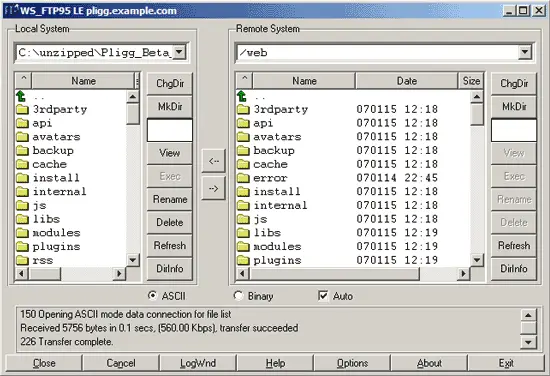Sort remote list by Name column header
The height and width of the screenshot is (376, 550).
click(x=304, y=81)
